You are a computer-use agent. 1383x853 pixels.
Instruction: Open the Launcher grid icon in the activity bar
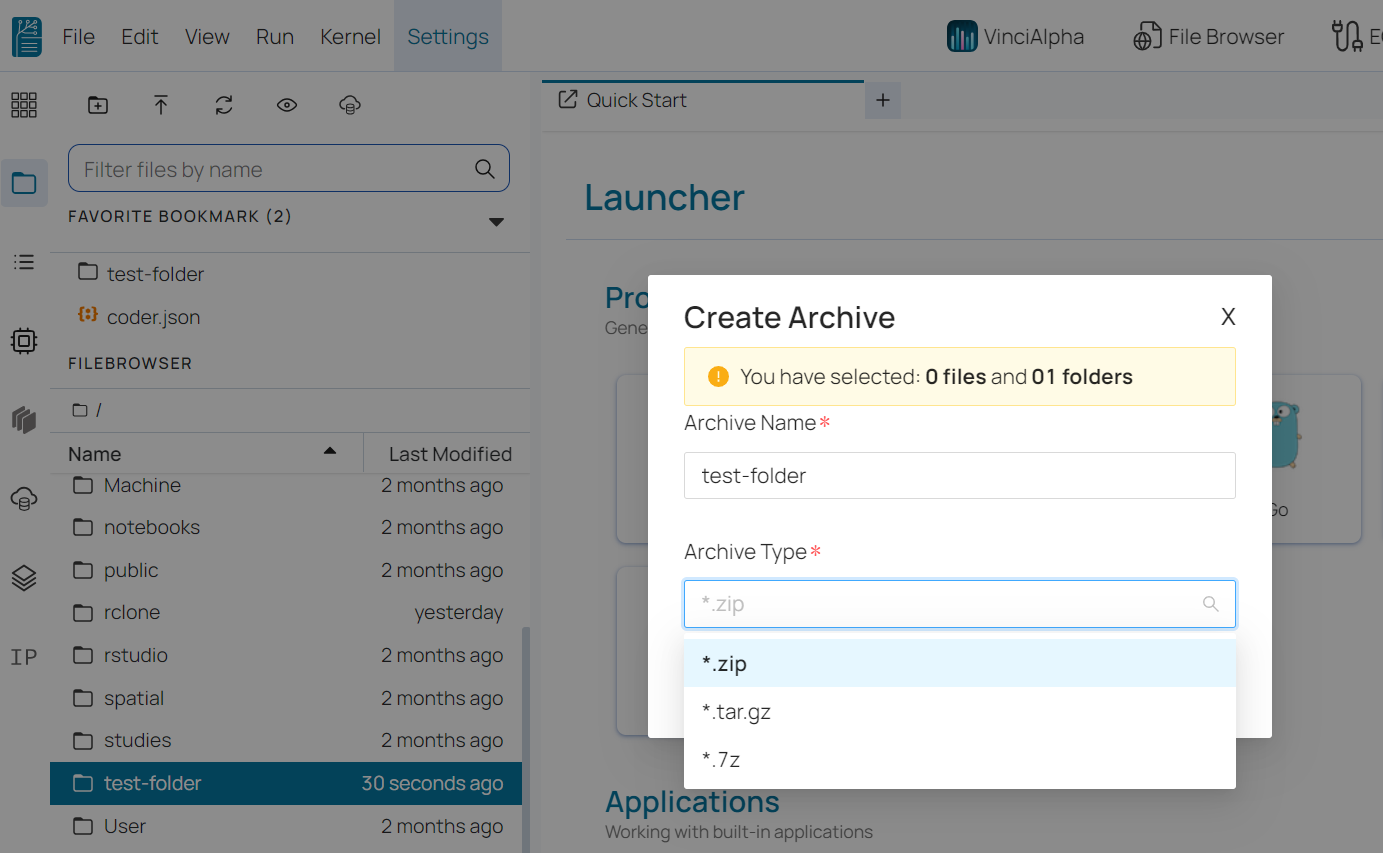click(23, 104)
